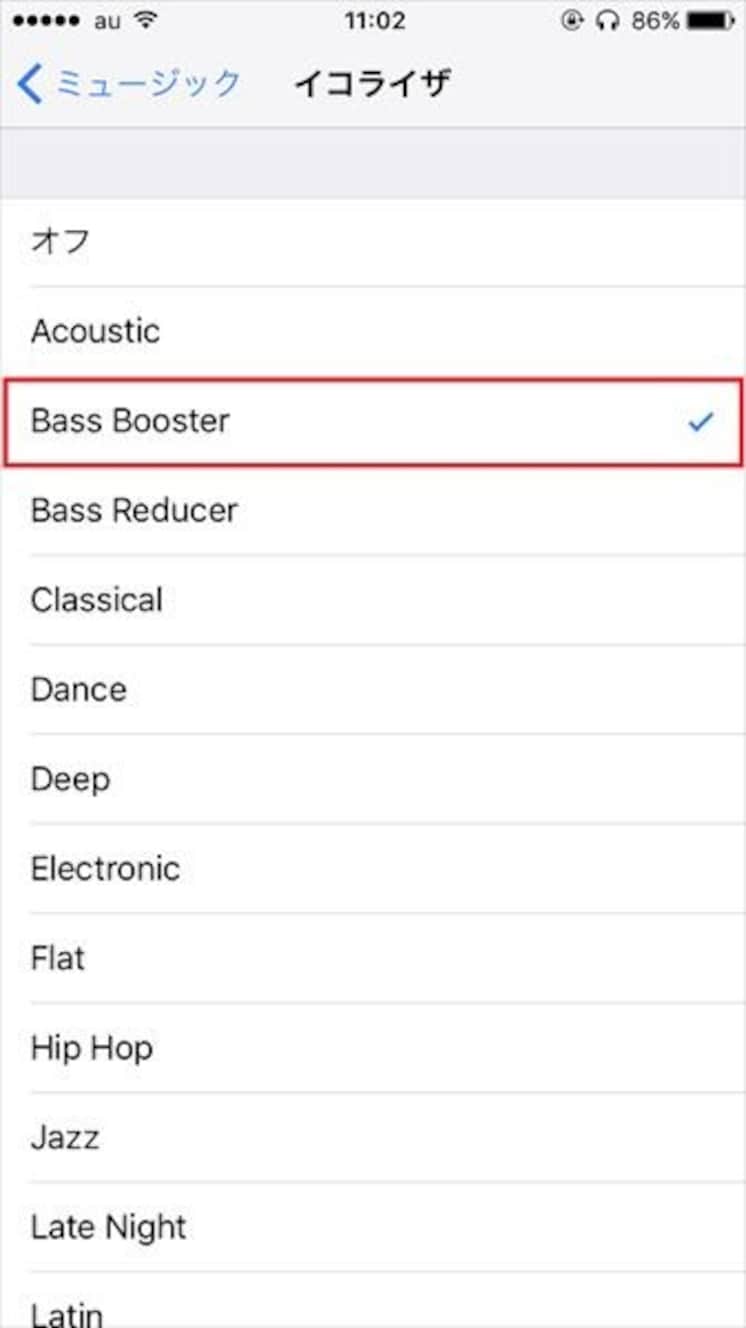Tap the clock showing 11:02

374,21
